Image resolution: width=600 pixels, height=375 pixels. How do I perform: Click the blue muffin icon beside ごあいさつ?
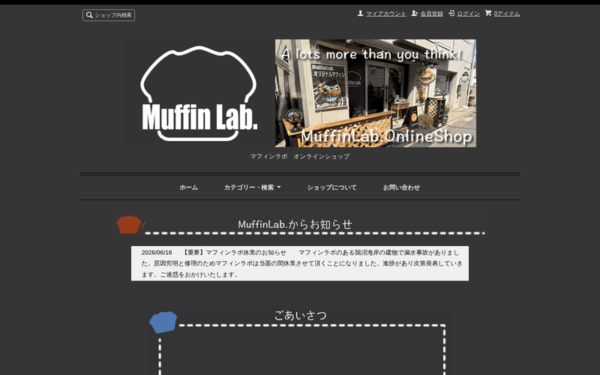click(x=163, y=322)
